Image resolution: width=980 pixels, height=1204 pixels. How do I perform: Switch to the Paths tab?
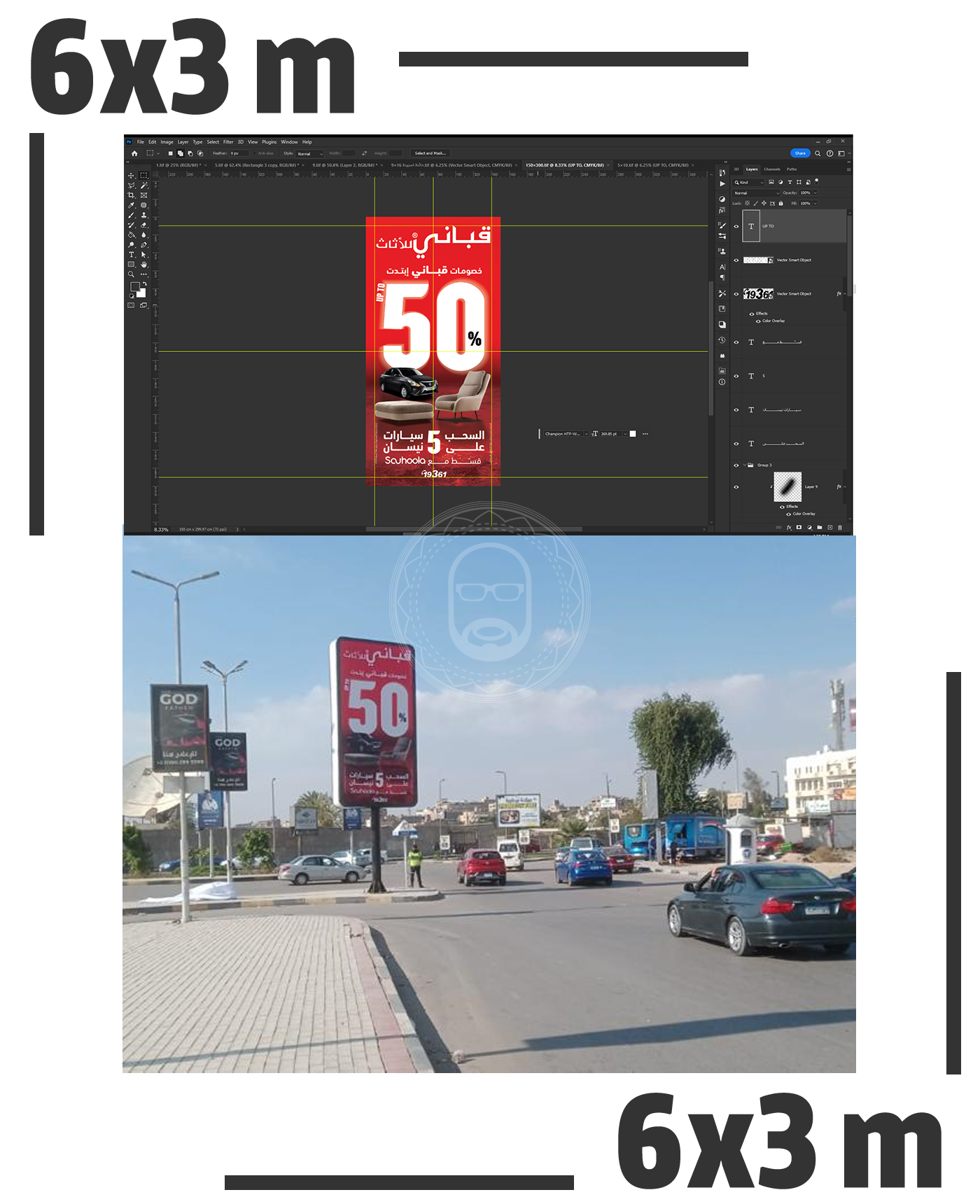792,169
